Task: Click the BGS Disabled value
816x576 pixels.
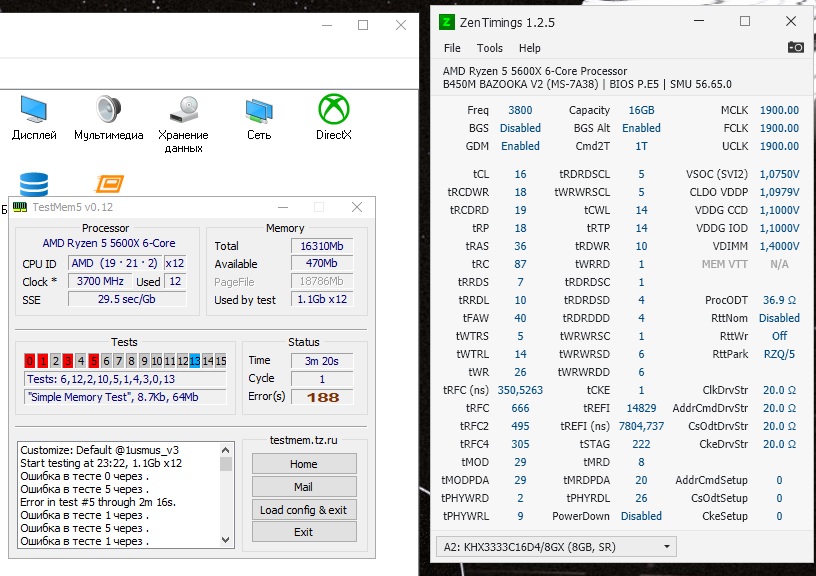Action: tap(520, 128)
